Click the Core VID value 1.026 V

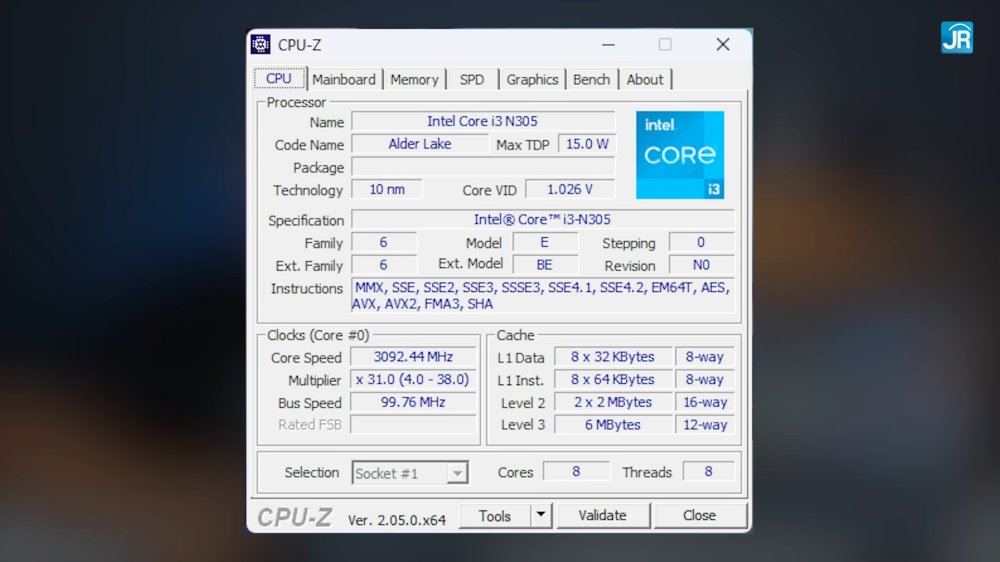(570, 189)
